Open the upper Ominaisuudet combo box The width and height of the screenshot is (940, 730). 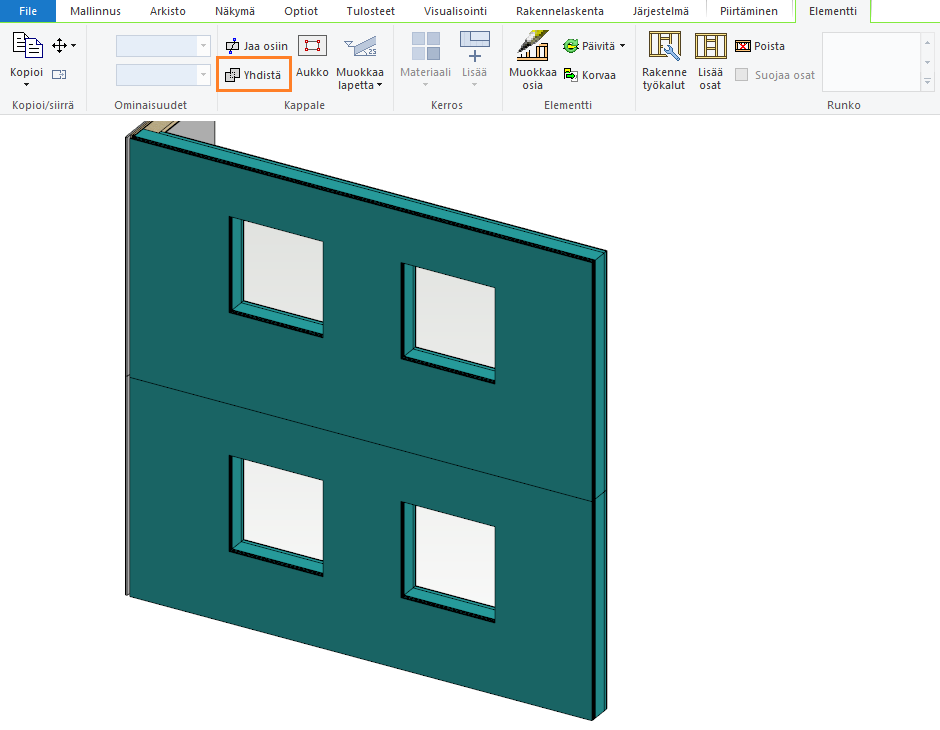pyautogui.click(x=163, y=46)
